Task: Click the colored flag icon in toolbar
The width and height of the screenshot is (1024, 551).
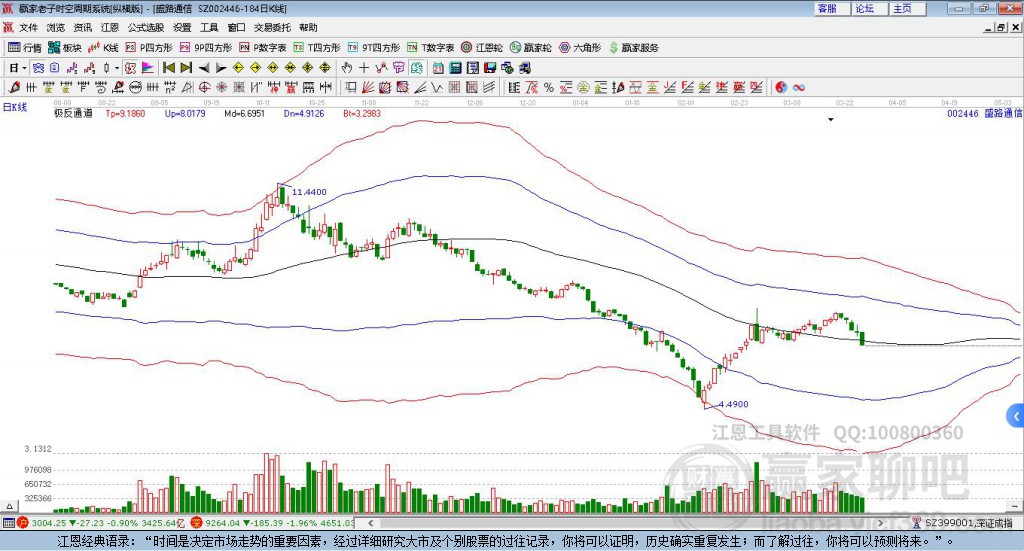Action: click(x=148, y=68)
